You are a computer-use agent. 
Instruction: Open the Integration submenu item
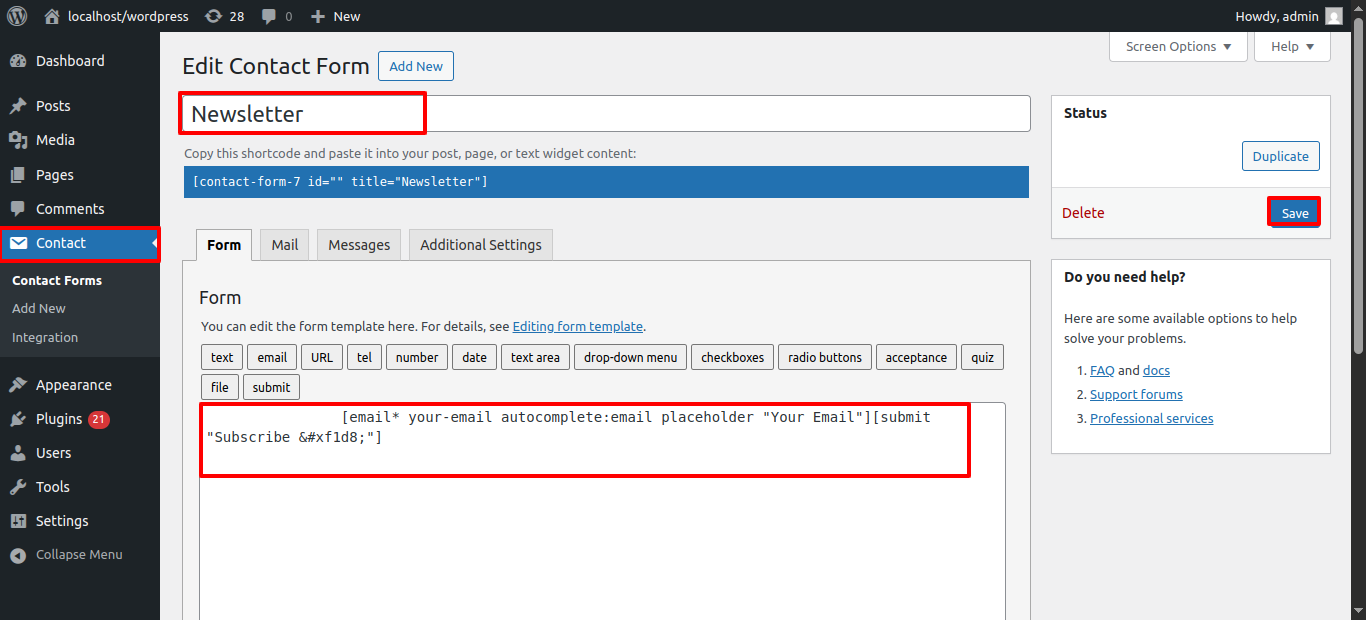click(45, 338)
